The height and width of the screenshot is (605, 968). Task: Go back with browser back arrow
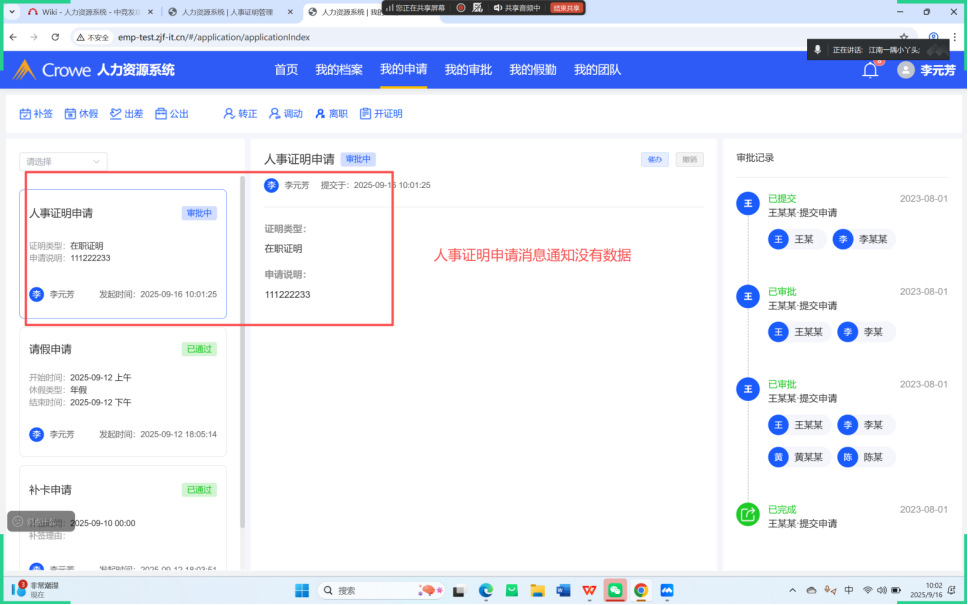click(14, 37)
